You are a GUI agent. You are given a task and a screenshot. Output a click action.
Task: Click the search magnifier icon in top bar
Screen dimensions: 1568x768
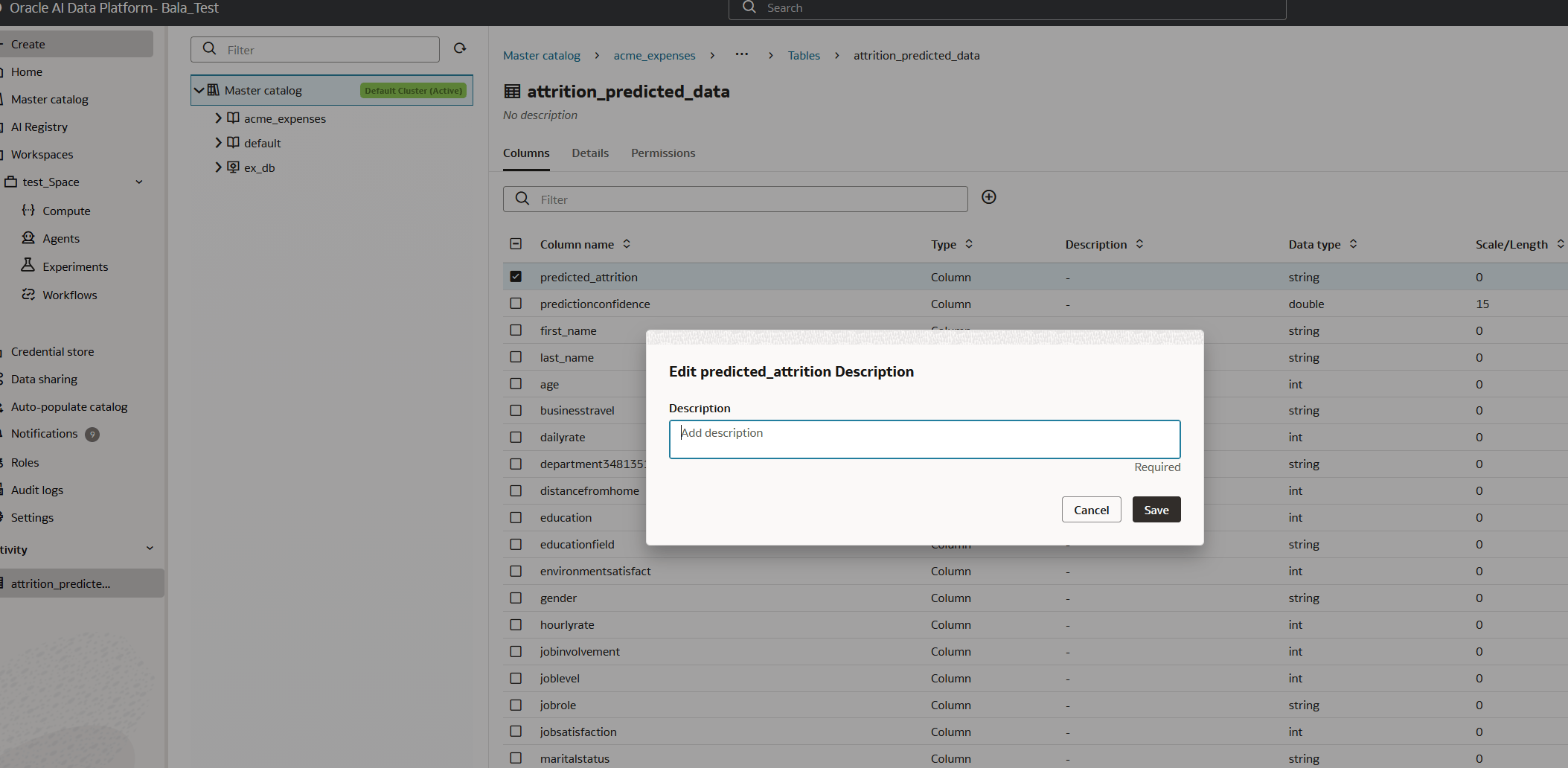[749, 7]
